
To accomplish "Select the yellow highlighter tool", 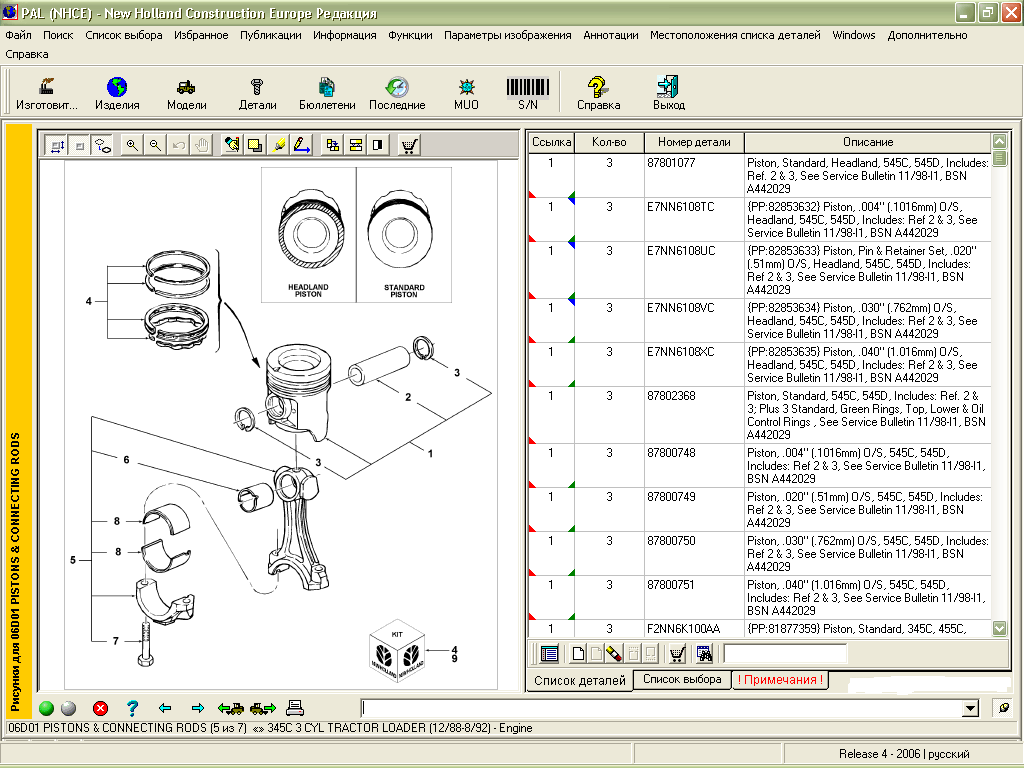I will (x=279, y=145).
